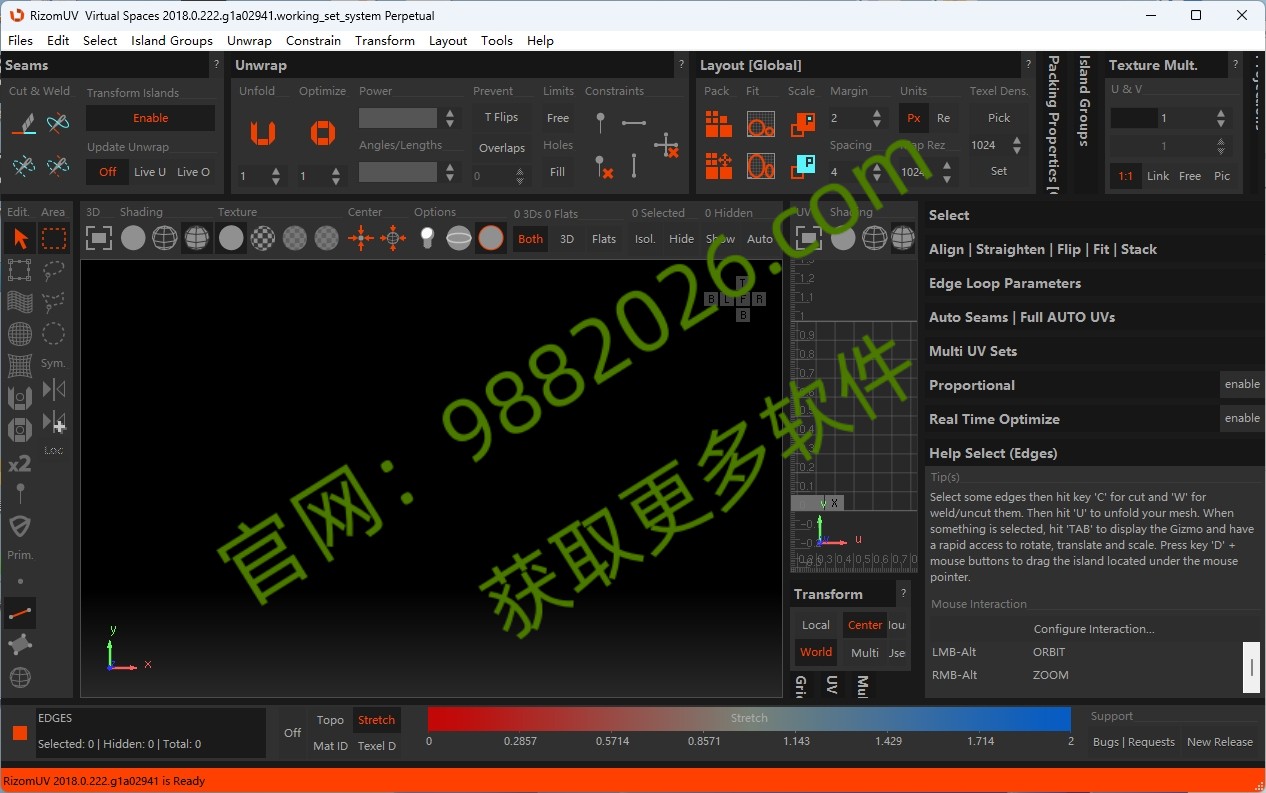Click the Pick texel density button

click(999, 118)
